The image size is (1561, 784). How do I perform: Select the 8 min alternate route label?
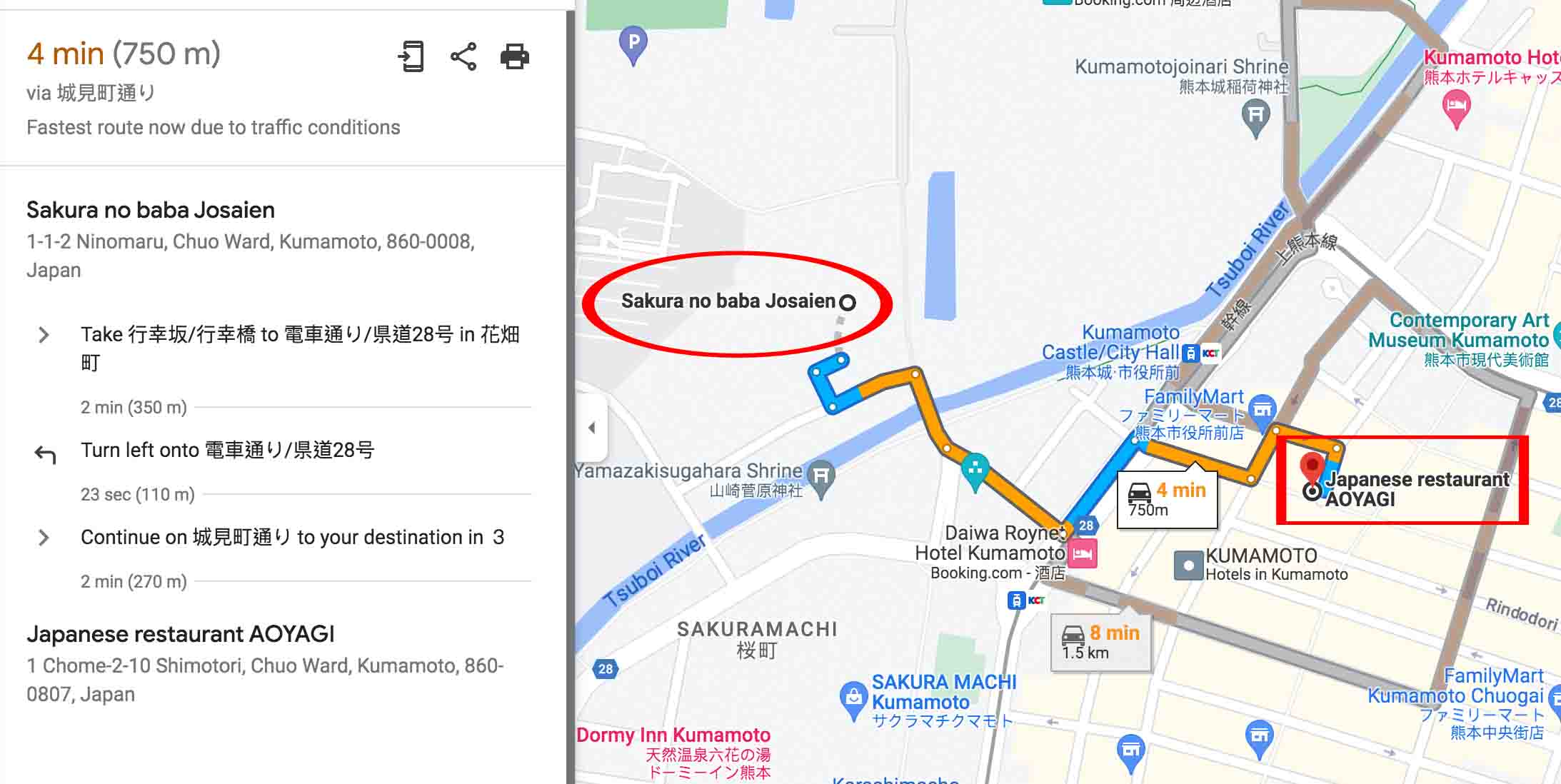click(1100, 641)
